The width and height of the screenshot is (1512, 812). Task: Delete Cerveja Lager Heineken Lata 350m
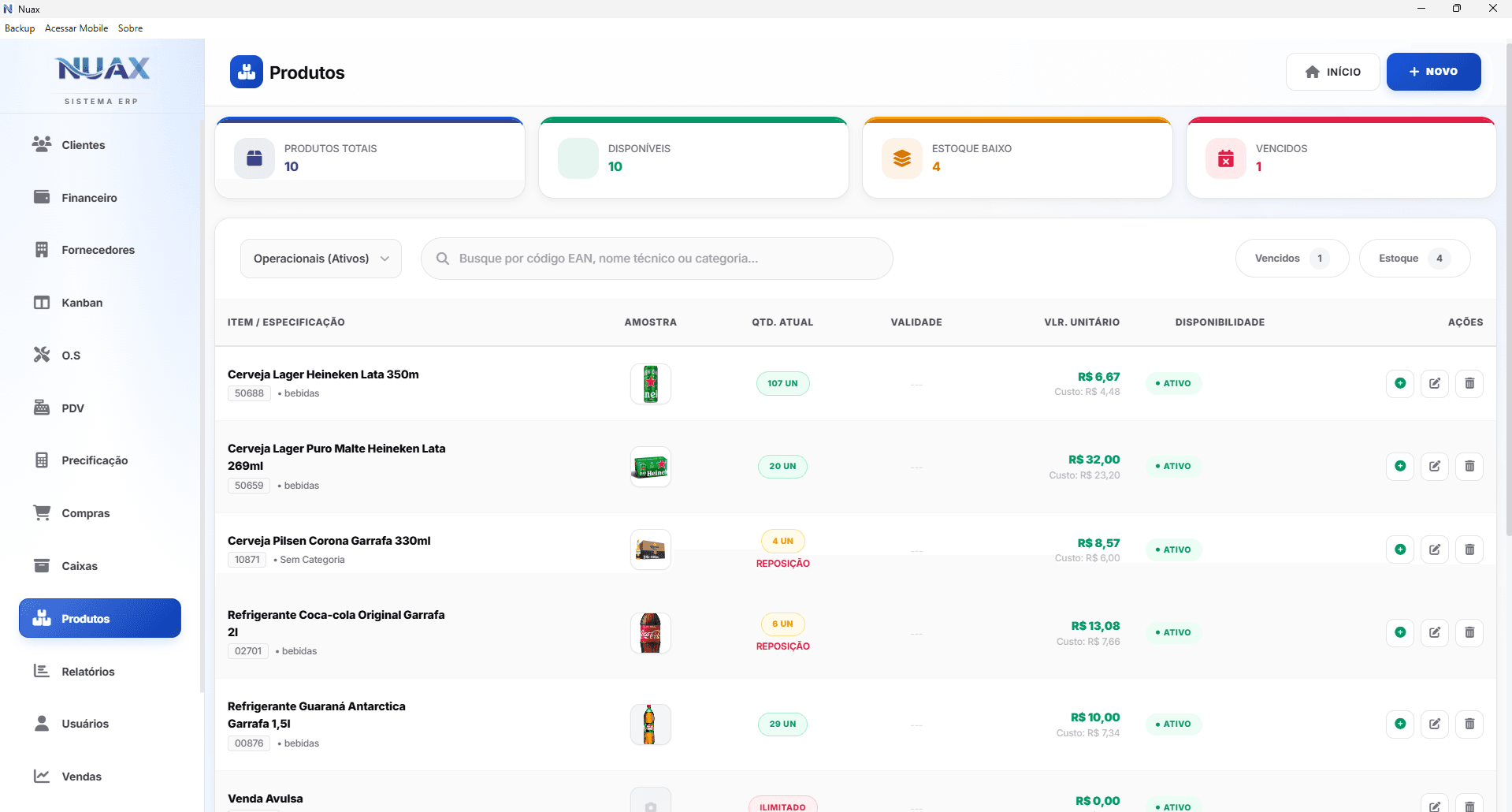coord(1469,383)
